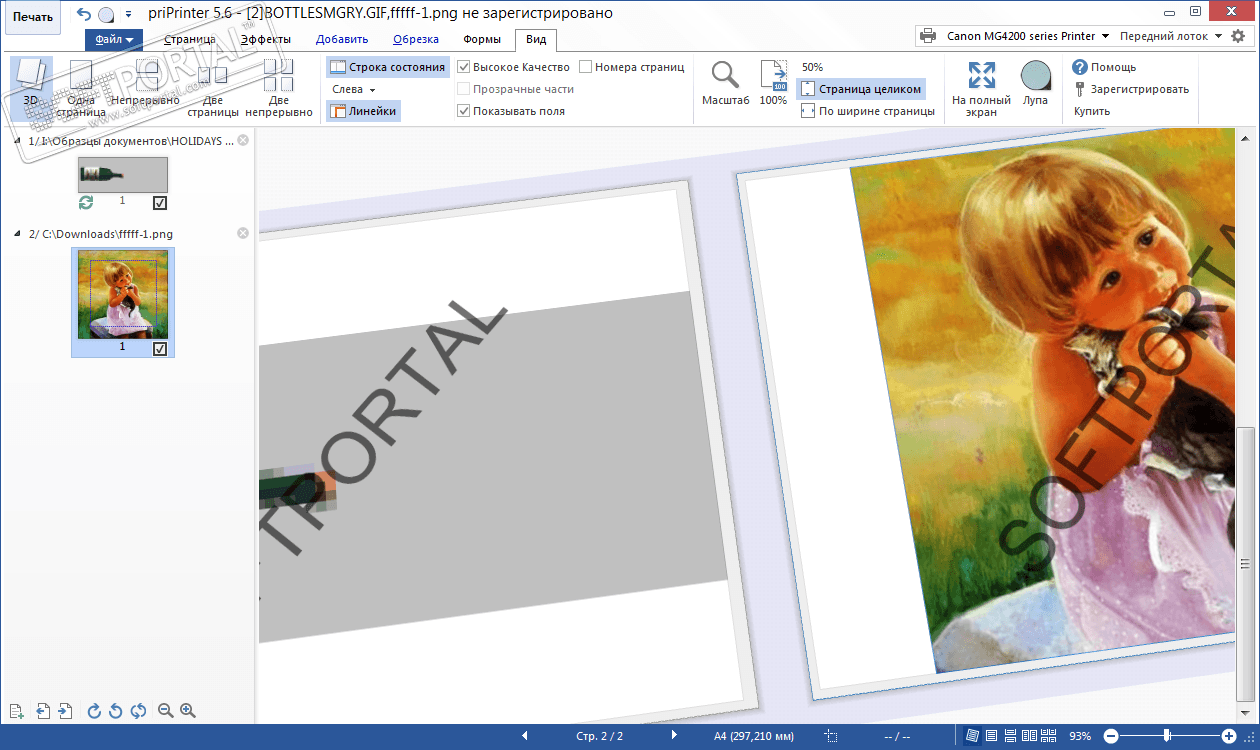
Task: Decrease zoom with minus button
Action: click(1110, 736)
